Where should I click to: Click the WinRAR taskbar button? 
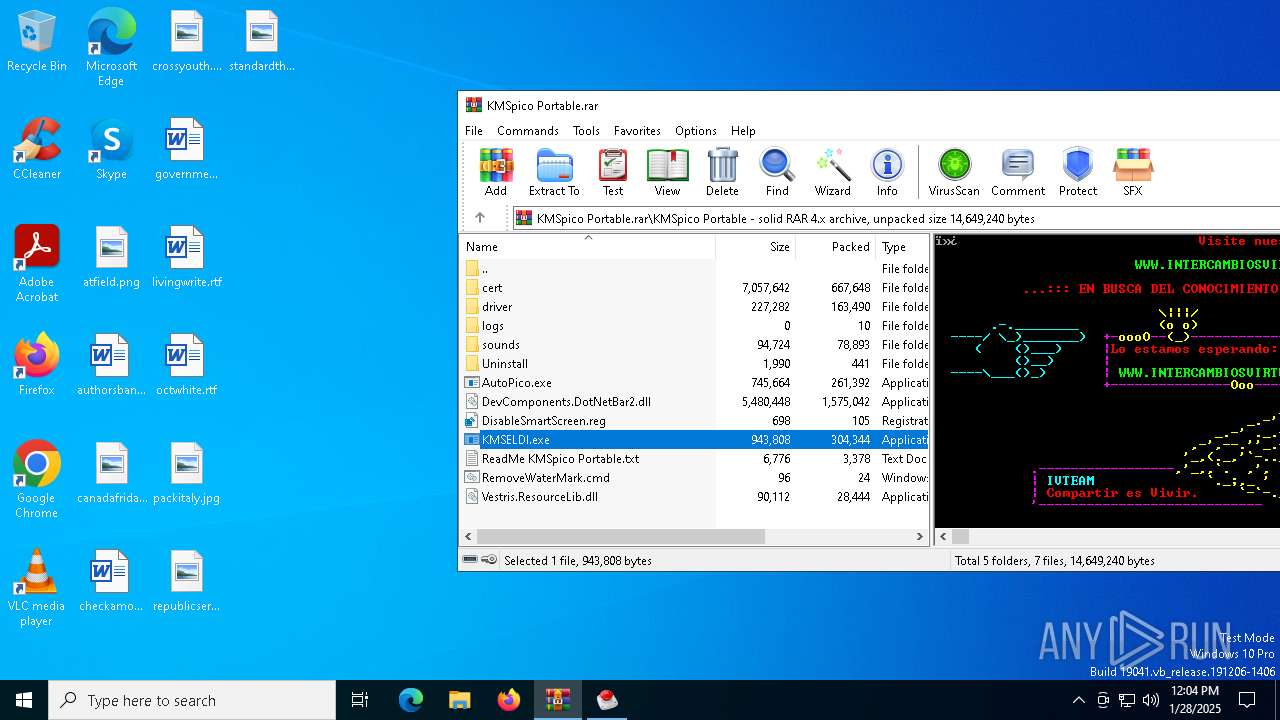[x=557, y=700]
